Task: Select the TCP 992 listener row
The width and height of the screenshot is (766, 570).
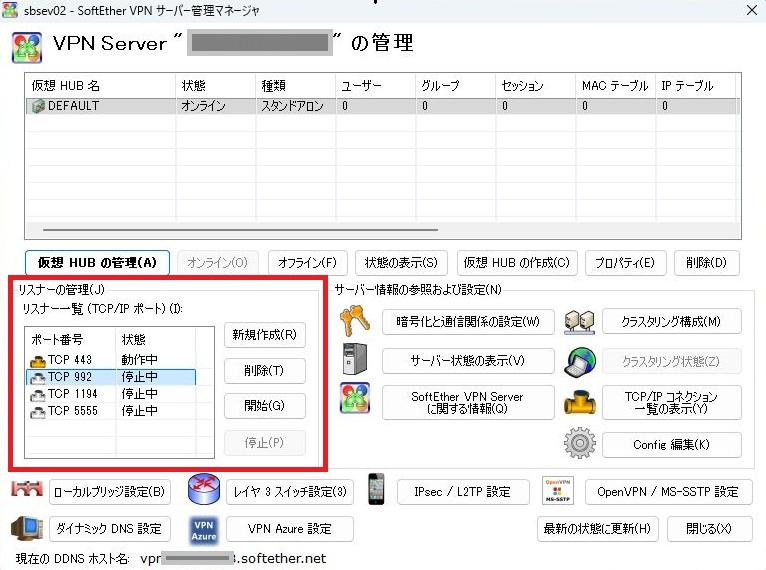Action: click(111, 377)
